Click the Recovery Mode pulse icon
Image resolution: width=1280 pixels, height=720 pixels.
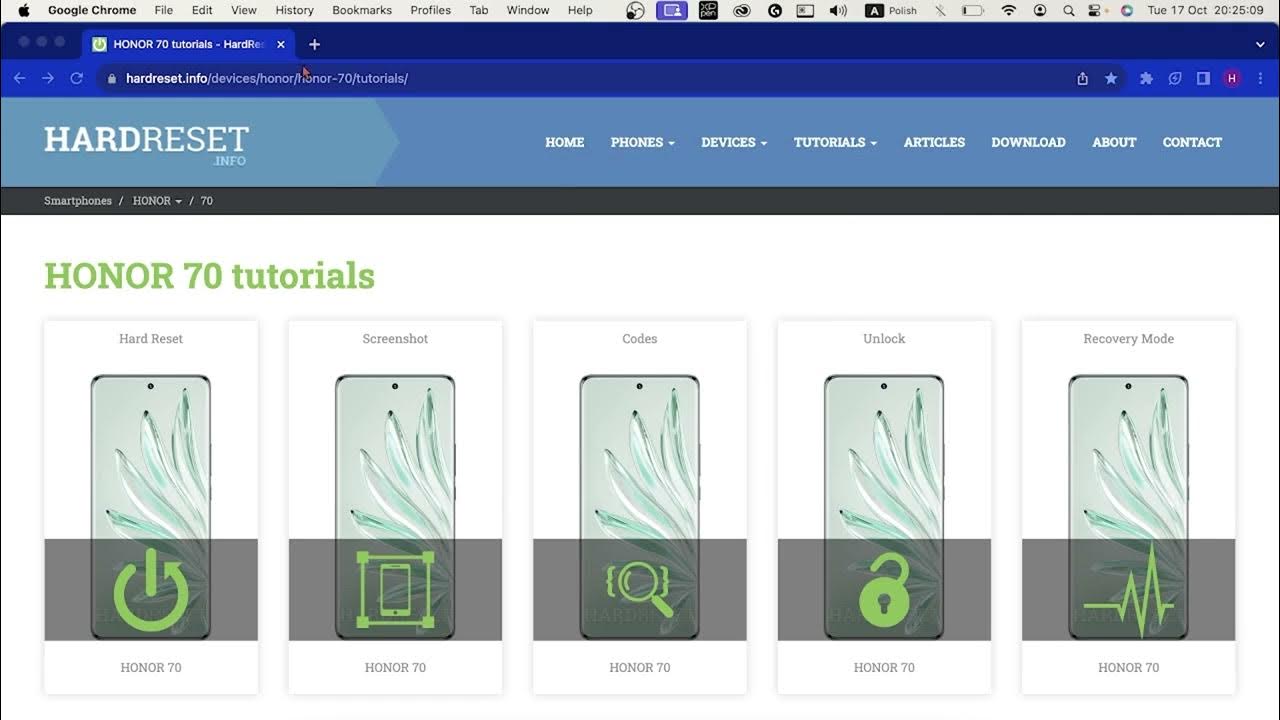1128,591
